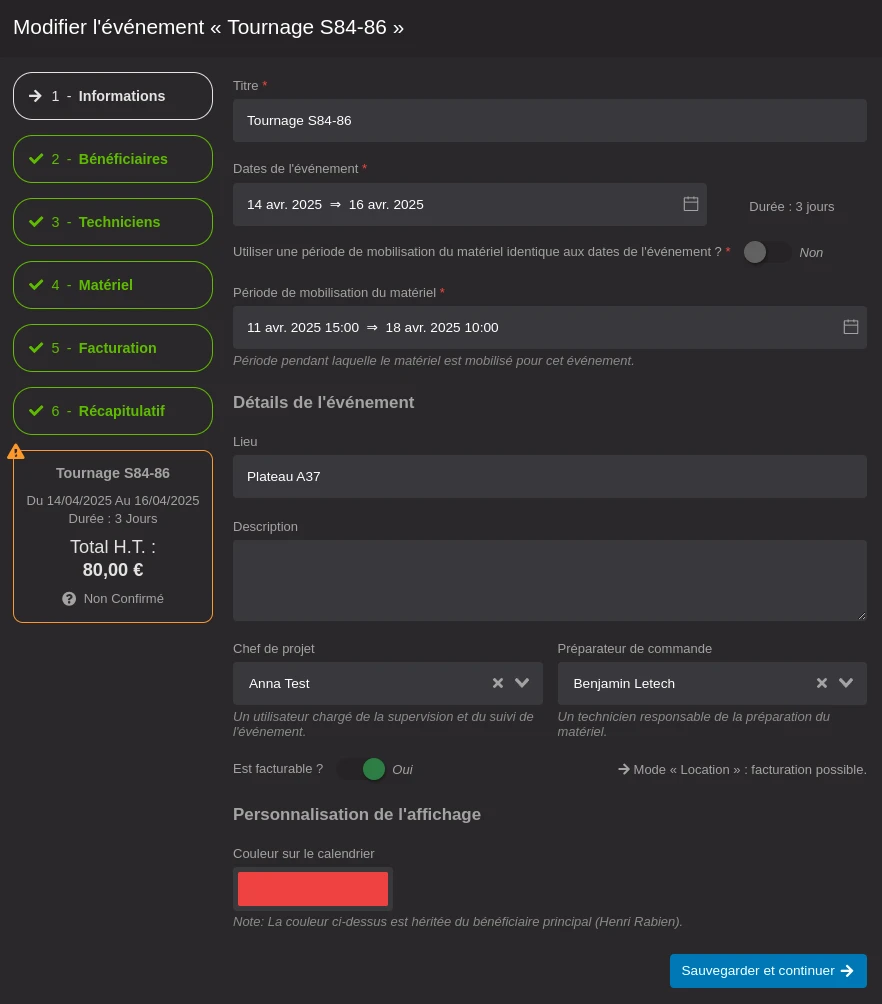Screen dimensions: 882x1004
Task: Open the event dates range picker
Action: point(460,204)
